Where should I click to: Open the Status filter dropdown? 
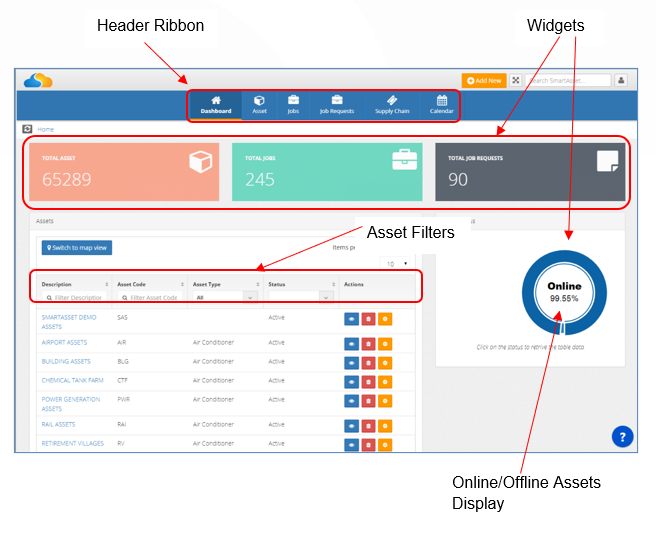pos(301,297)
